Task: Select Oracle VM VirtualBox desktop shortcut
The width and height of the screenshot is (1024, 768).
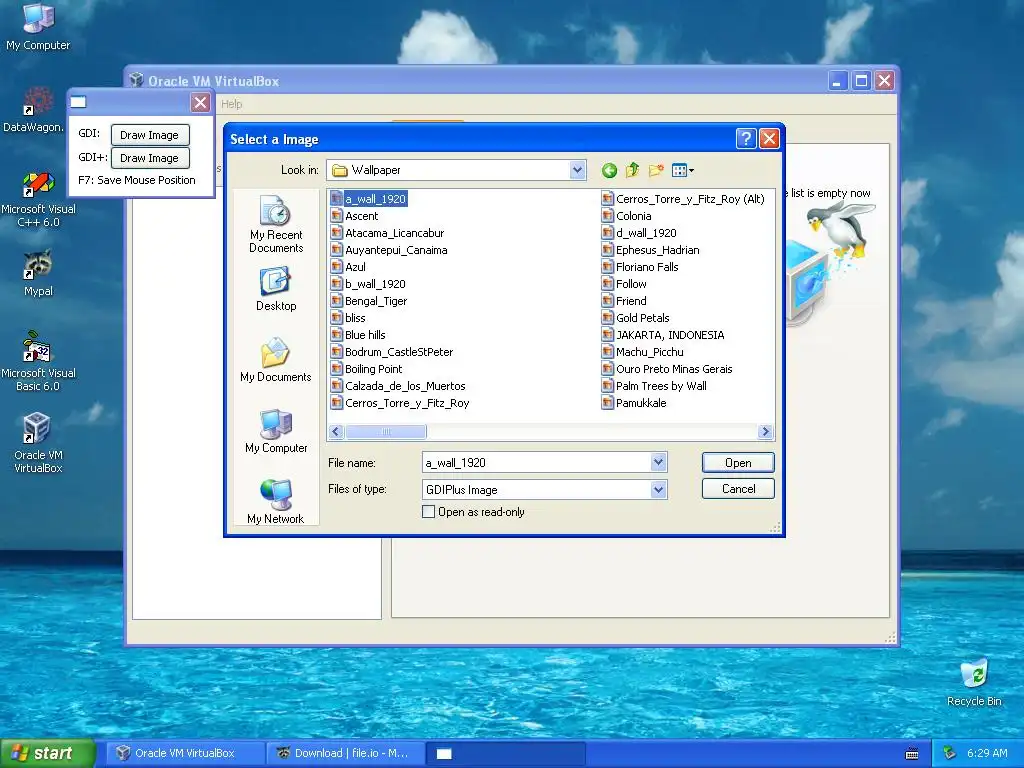Action: point(38,443)
